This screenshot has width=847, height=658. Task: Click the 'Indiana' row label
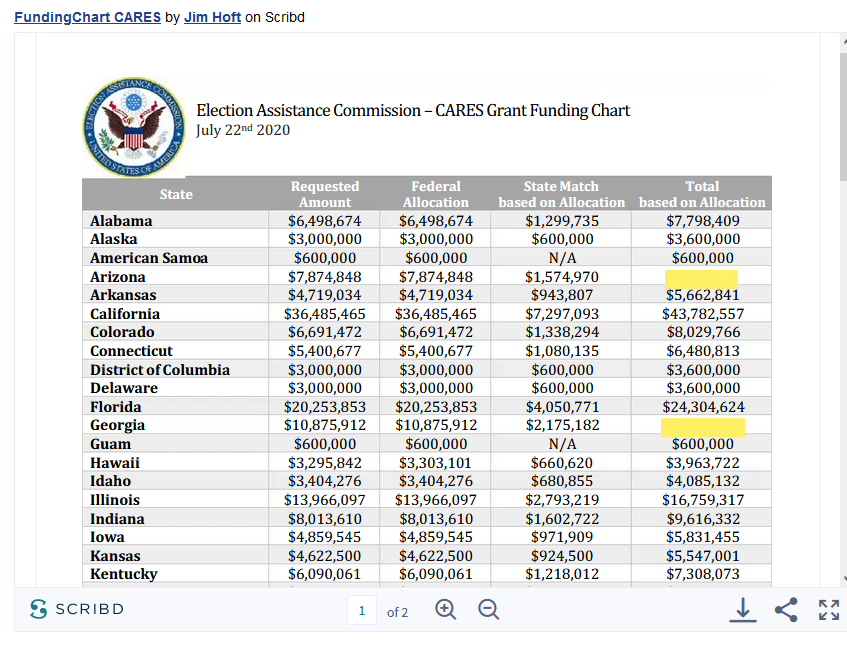[x=117, y=519]
